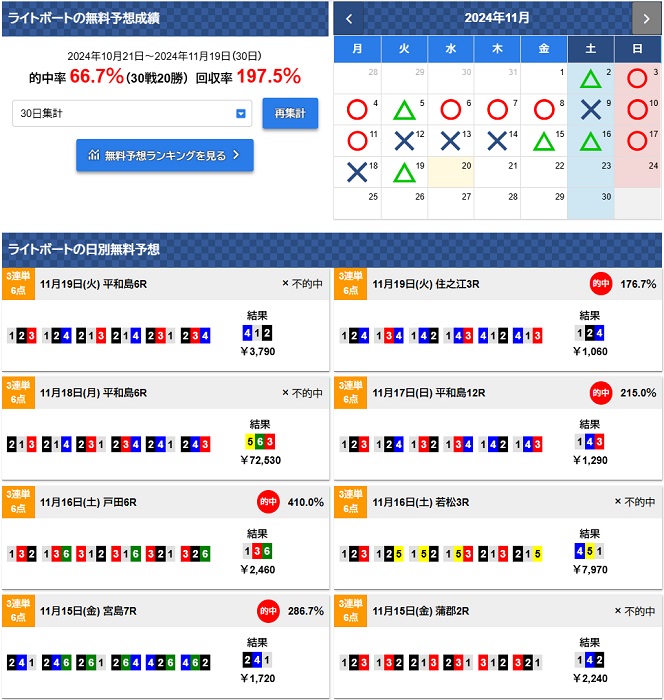Click the 再集計 button
664x700 pixels.
click(x=290, y=114)
